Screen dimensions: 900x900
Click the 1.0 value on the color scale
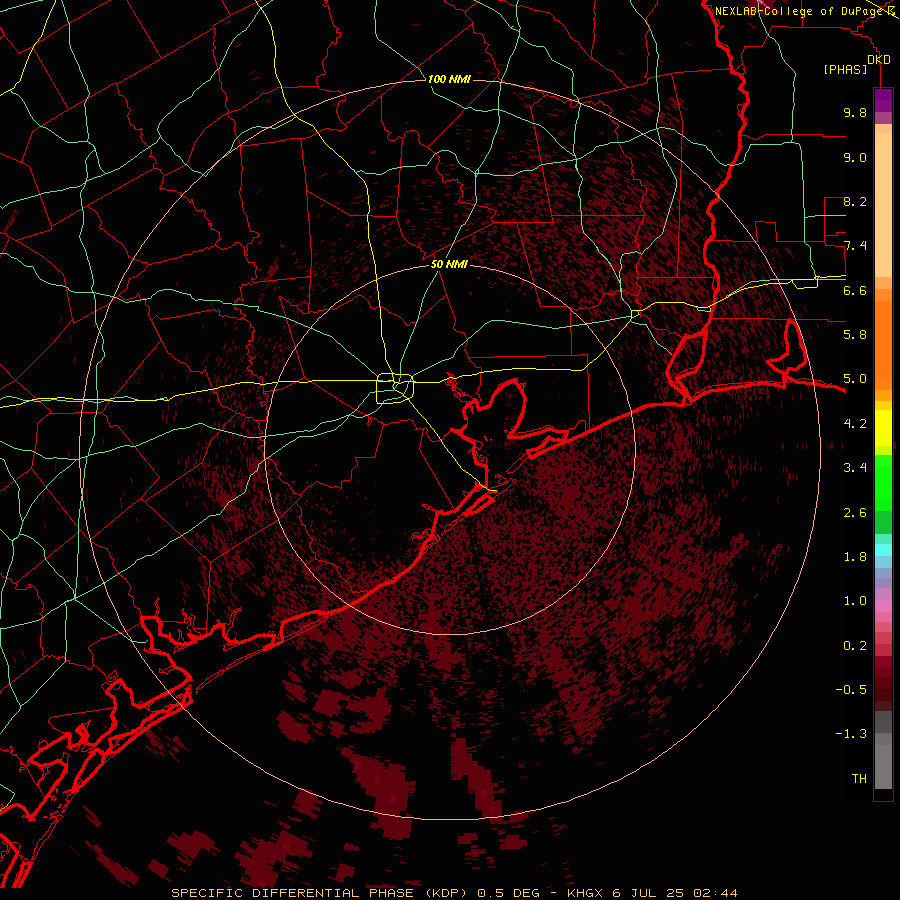point(855,601)
